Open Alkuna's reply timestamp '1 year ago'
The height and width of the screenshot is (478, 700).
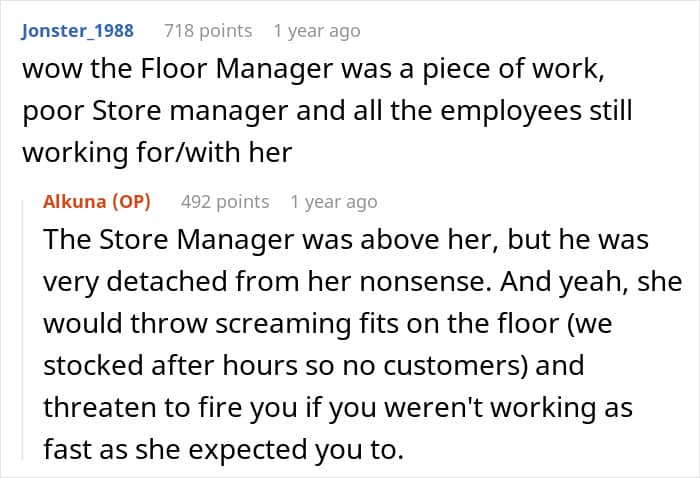(x=334, y=202)
